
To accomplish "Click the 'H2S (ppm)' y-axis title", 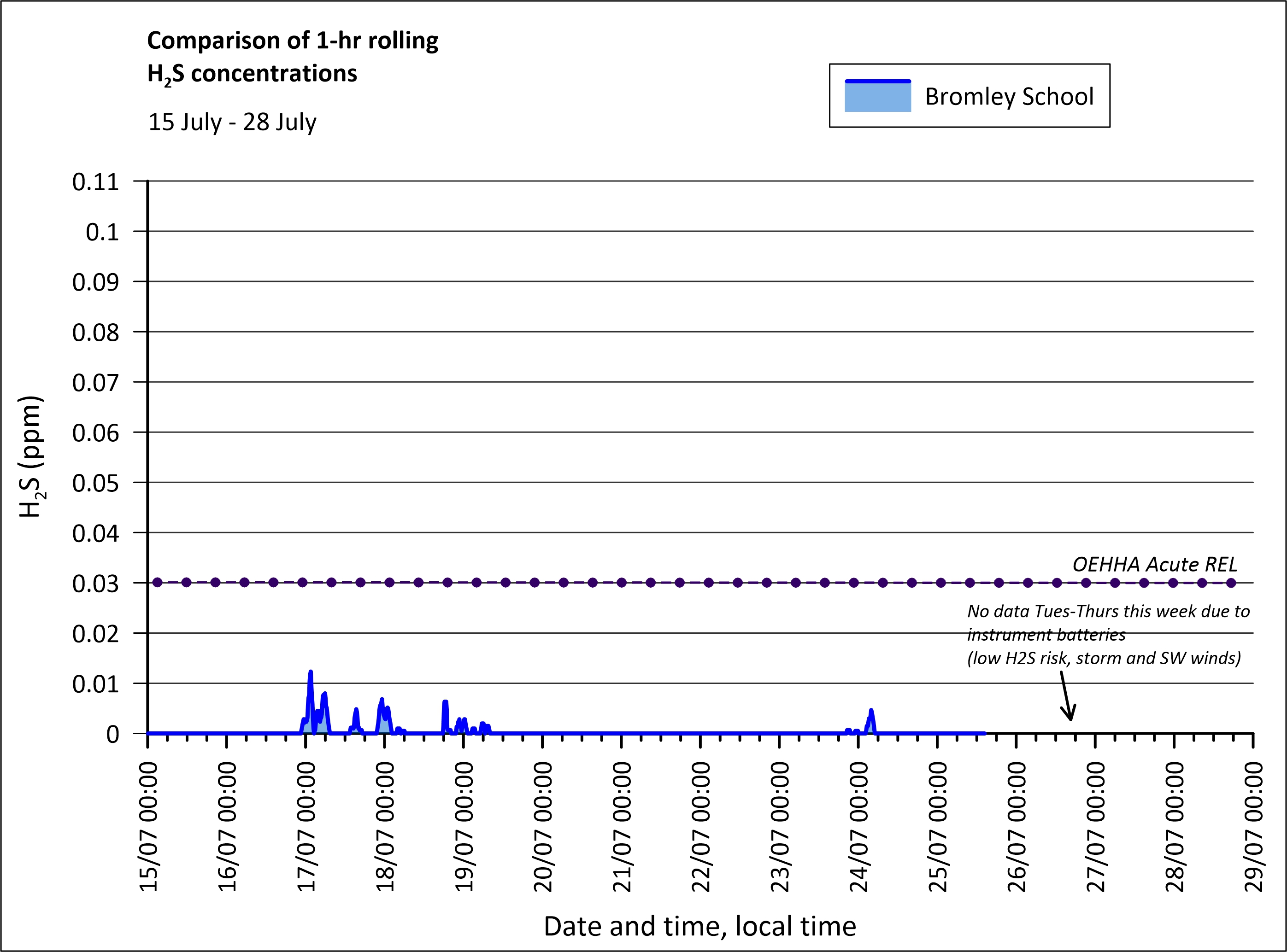I will [x=31, y=456].
